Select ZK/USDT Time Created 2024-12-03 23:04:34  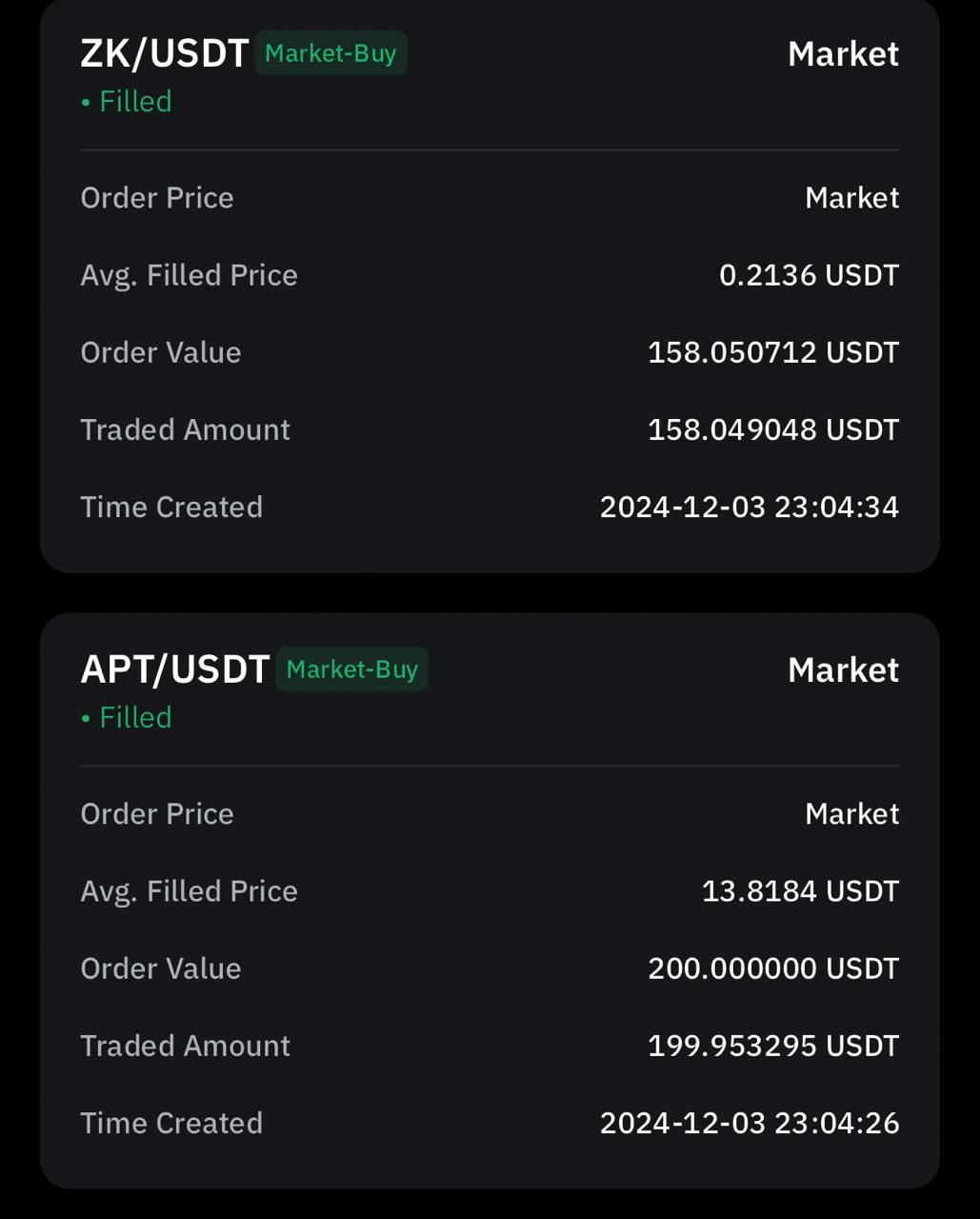(750, 507)
